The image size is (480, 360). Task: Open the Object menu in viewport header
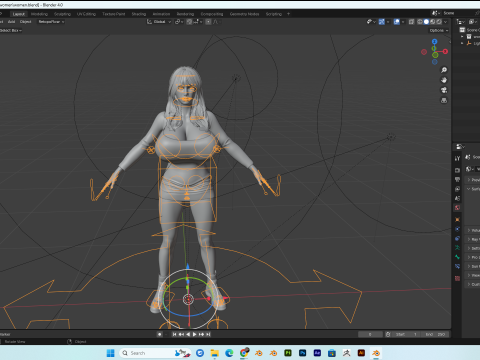pyautogui.click(x=26, y=22)
